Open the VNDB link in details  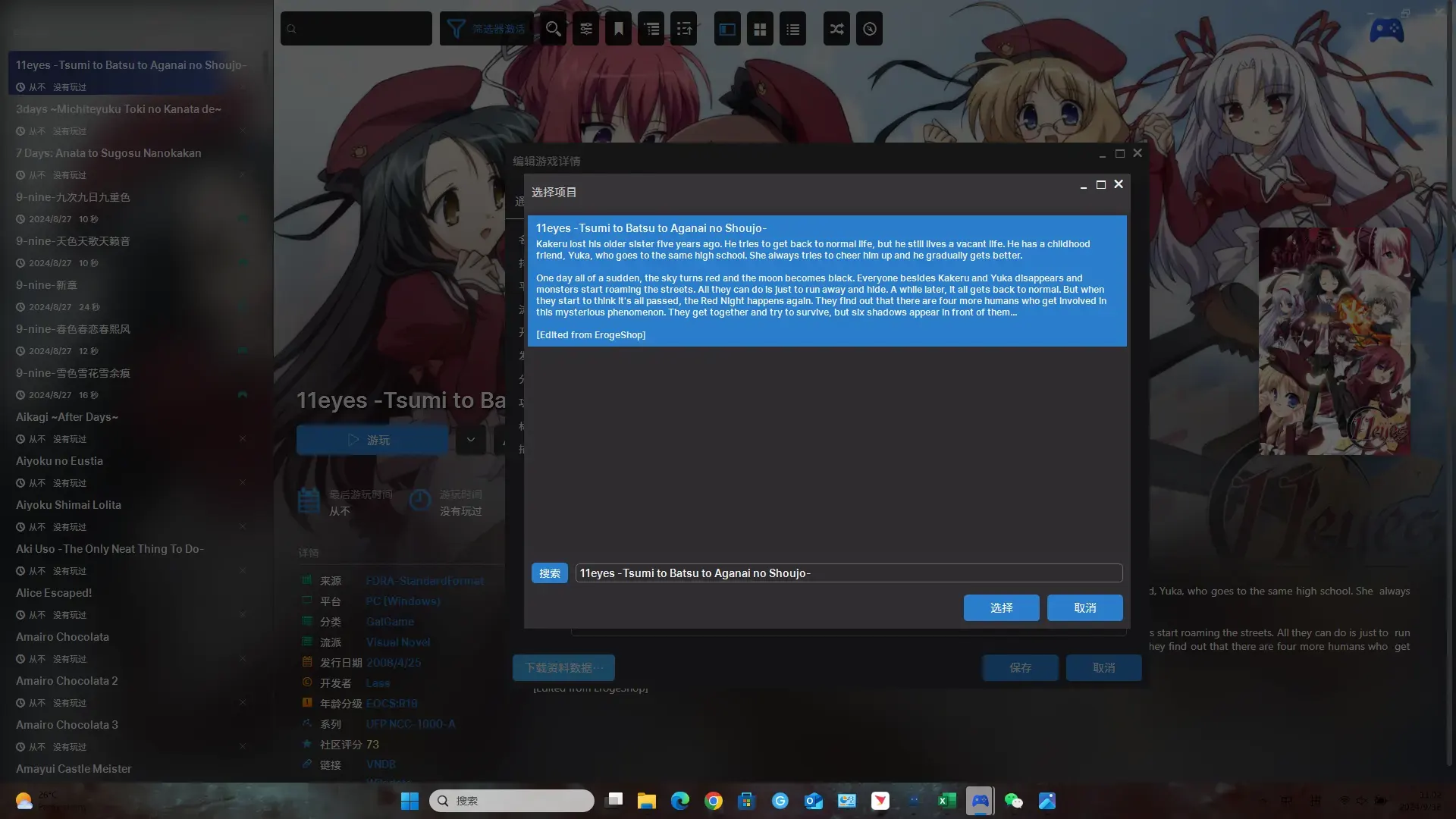point(381,764)
